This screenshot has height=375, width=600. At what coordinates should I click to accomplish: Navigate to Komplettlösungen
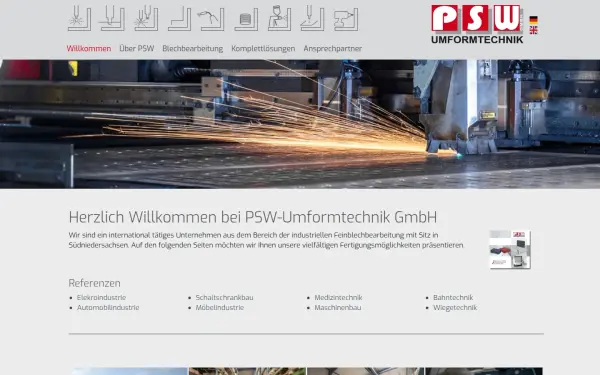click(263, 49)
